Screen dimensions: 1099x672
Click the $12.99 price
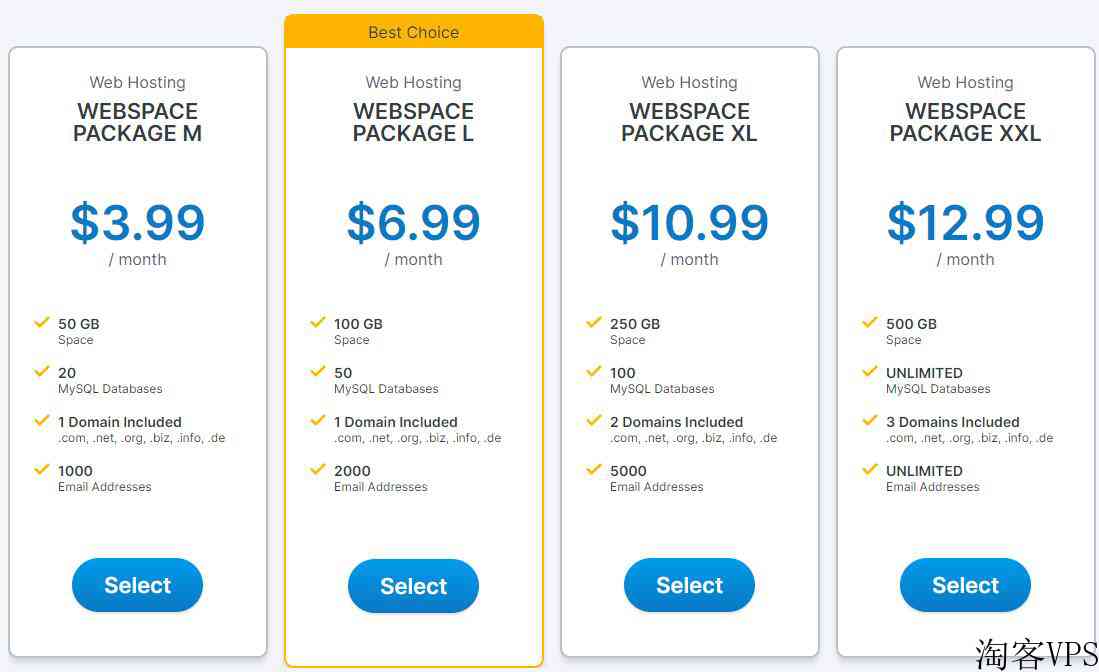tap(965, 222)
